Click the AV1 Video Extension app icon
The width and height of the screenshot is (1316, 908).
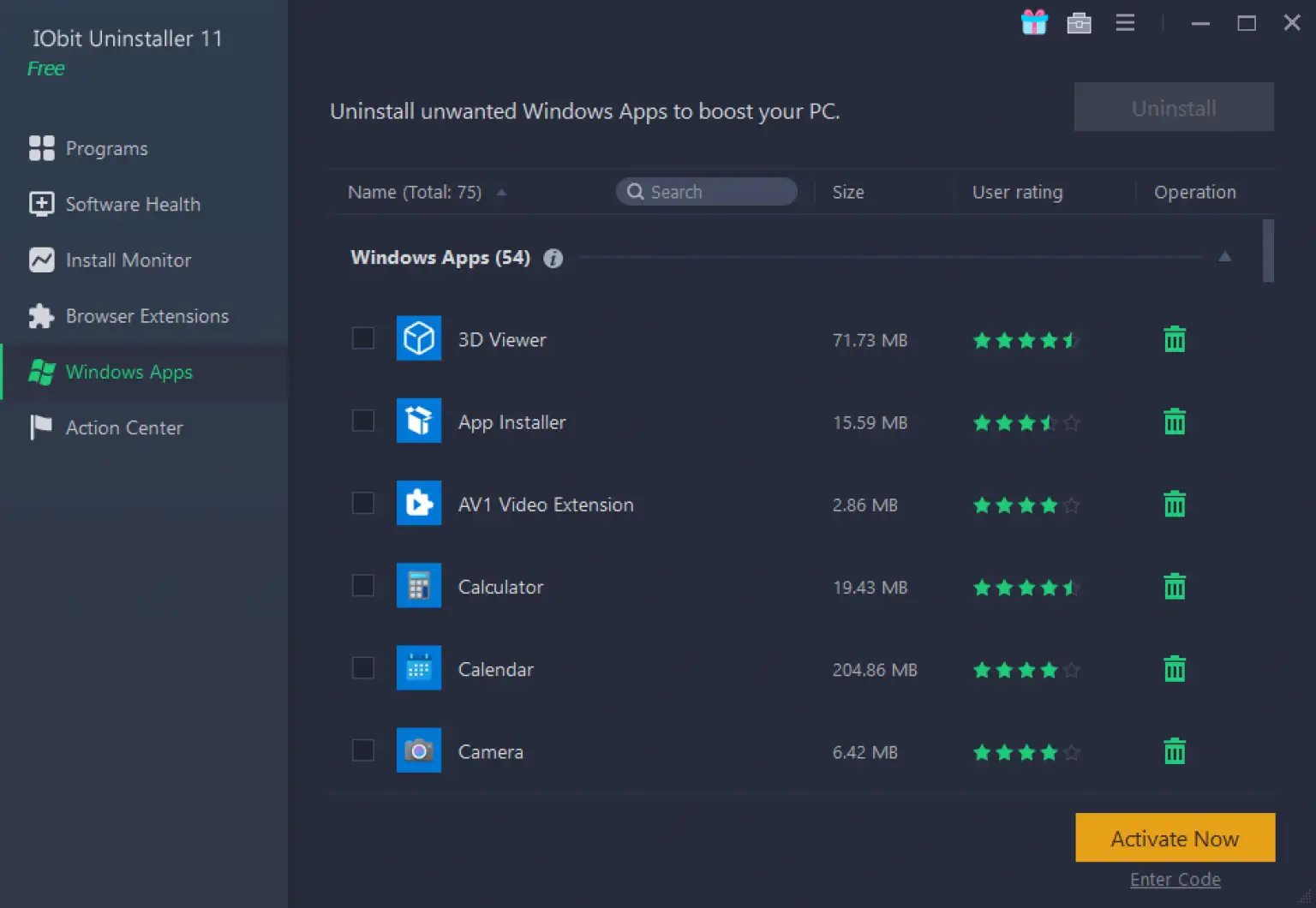(x=419, y=503)
